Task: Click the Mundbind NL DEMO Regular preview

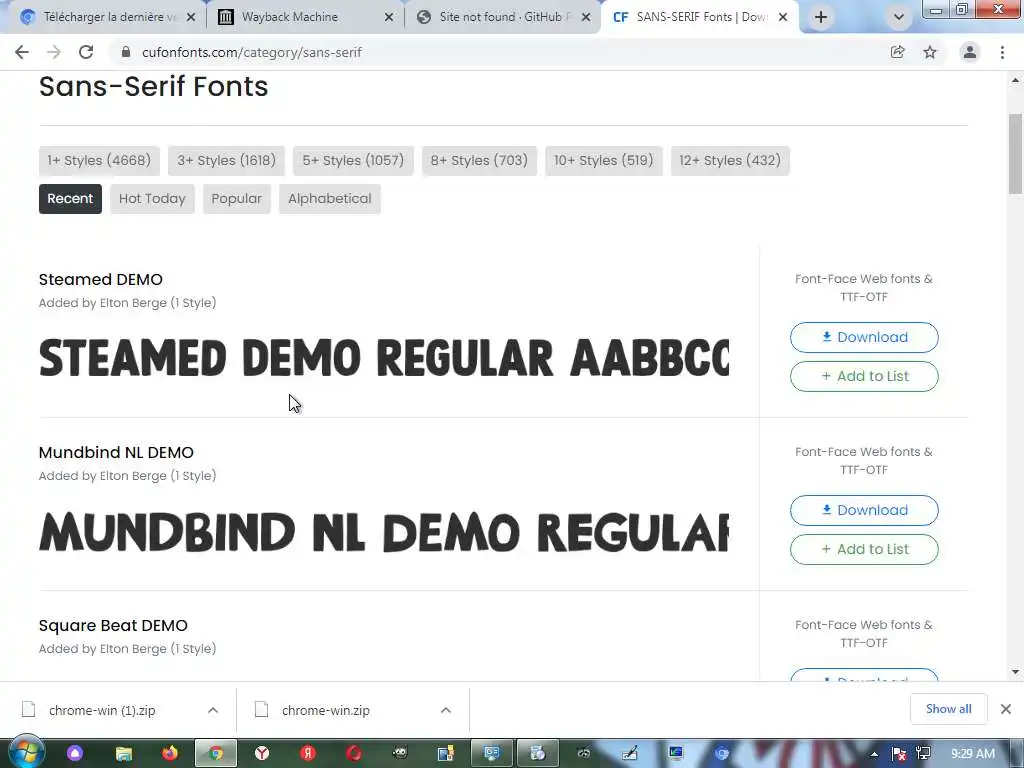Action: click(x=384, y=532)
